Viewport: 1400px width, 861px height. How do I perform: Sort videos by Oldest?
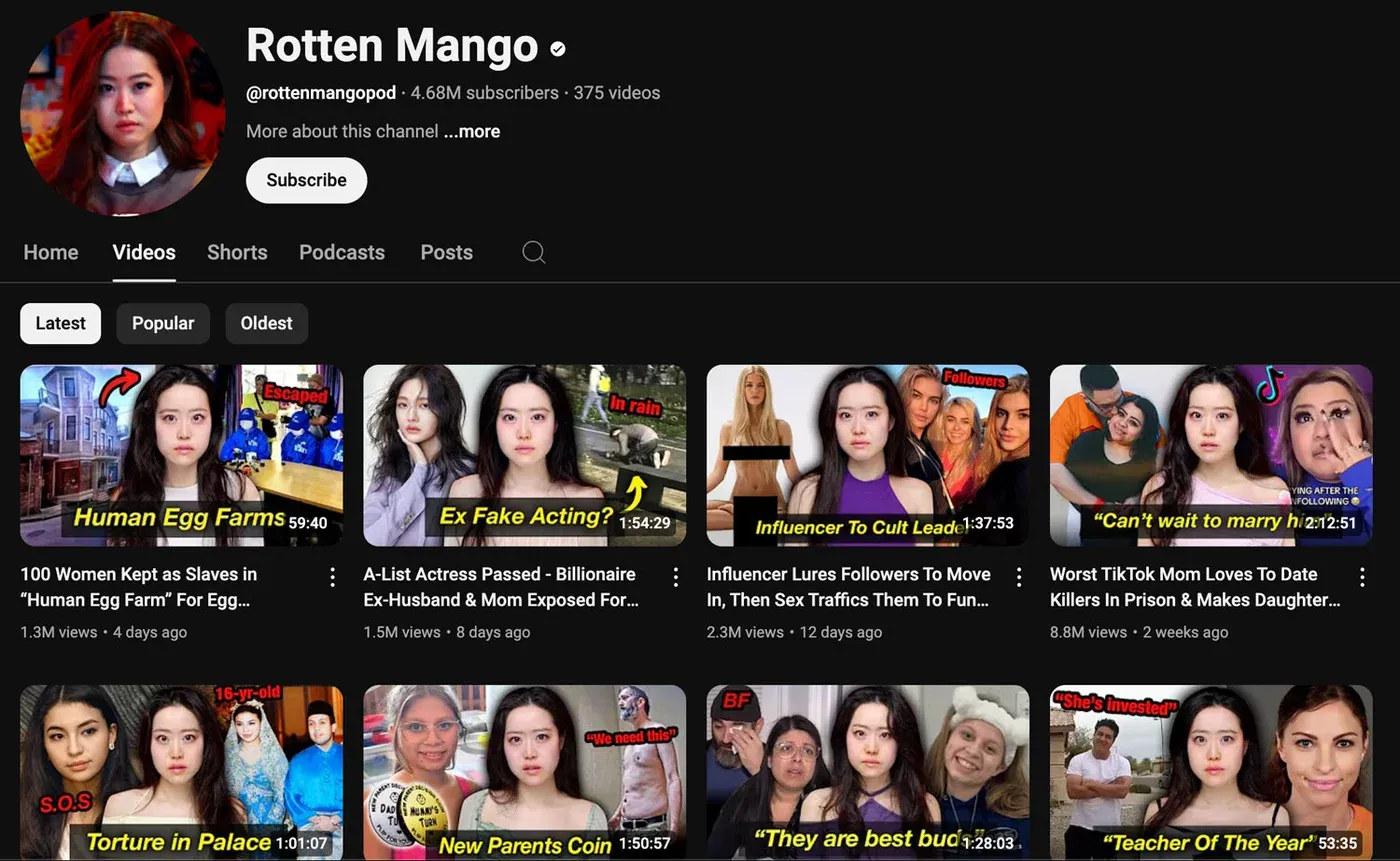pyautogui.click(x=267, y=323)
